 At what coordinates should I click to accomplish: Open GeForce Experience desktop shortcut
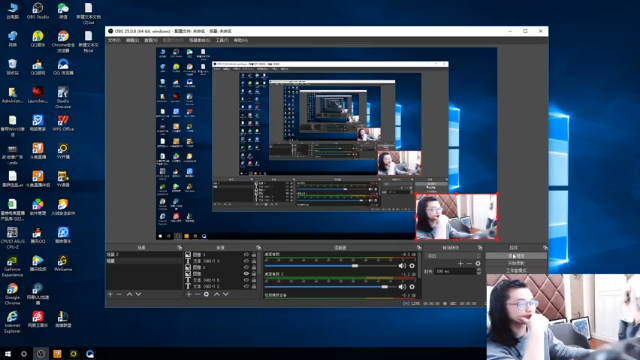pos(12,266)
